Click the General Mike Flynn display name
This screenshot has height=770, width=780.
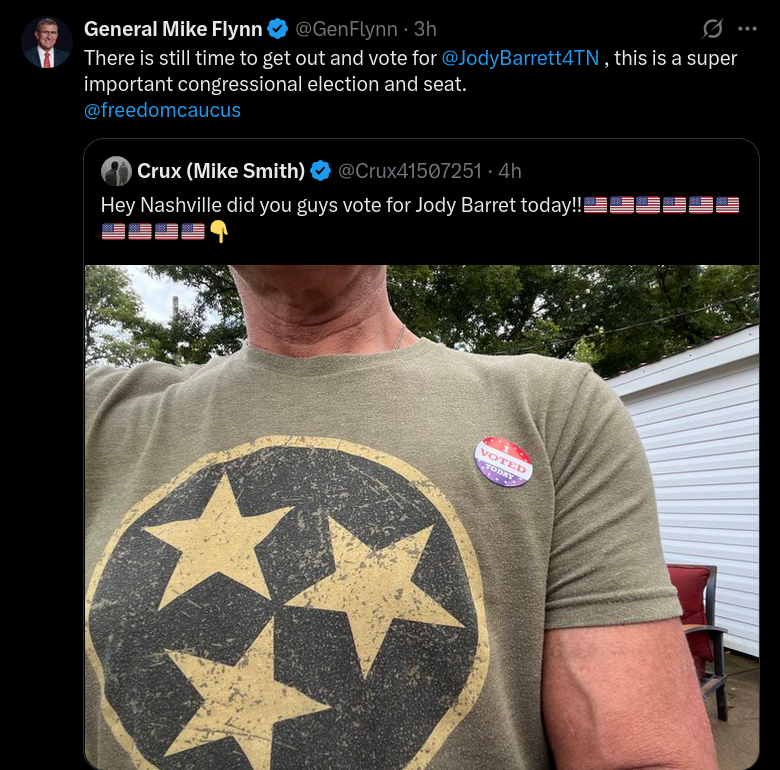tap(173, 29)
